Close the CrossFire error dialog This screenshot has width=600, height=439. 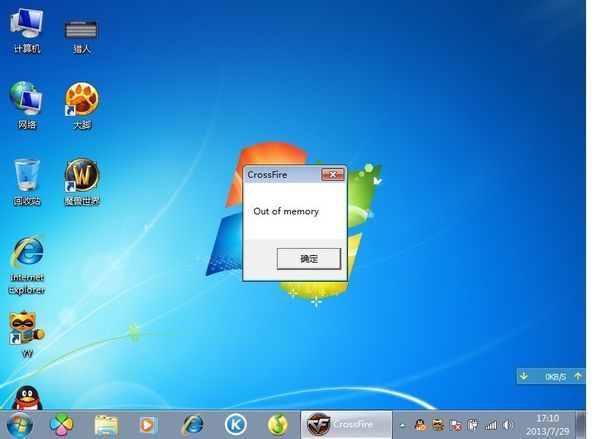pos(333,175)
